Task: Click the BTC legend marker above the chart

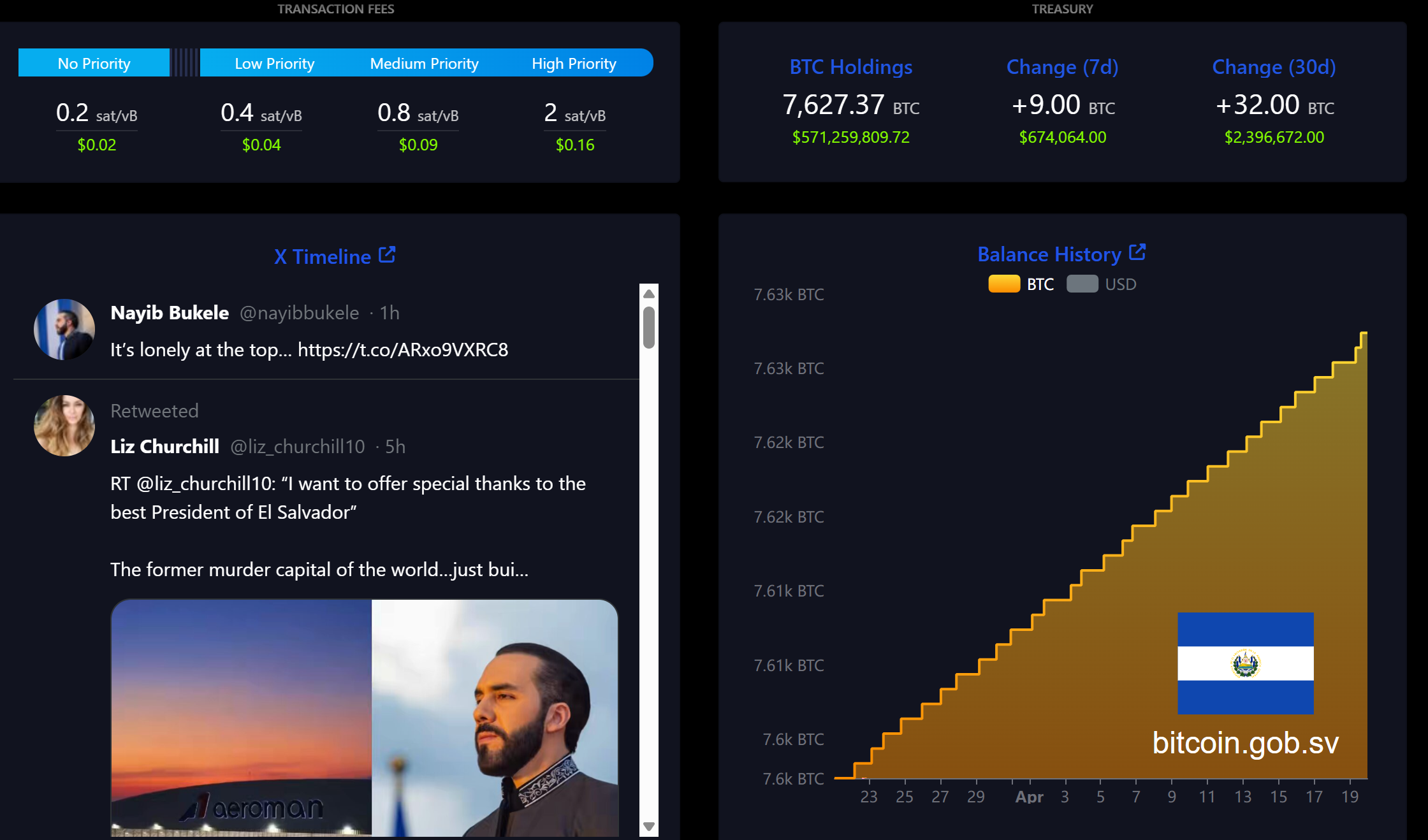Action: point(1004,284)
